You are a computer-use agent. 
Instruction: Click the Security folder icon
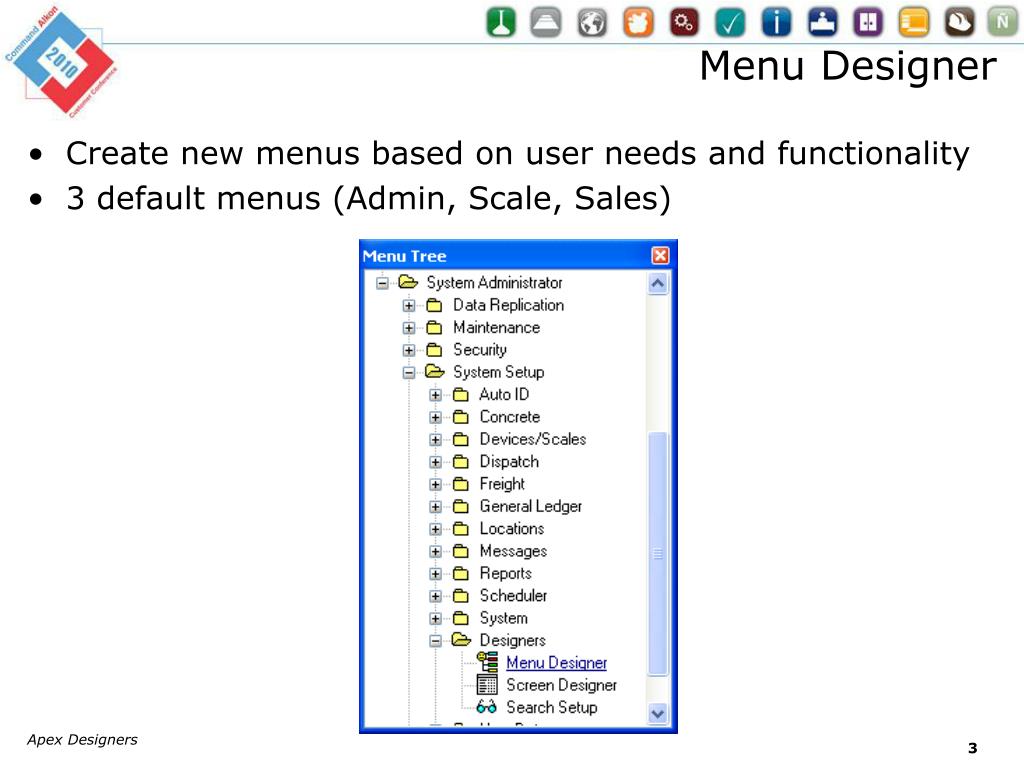(434, 349)
